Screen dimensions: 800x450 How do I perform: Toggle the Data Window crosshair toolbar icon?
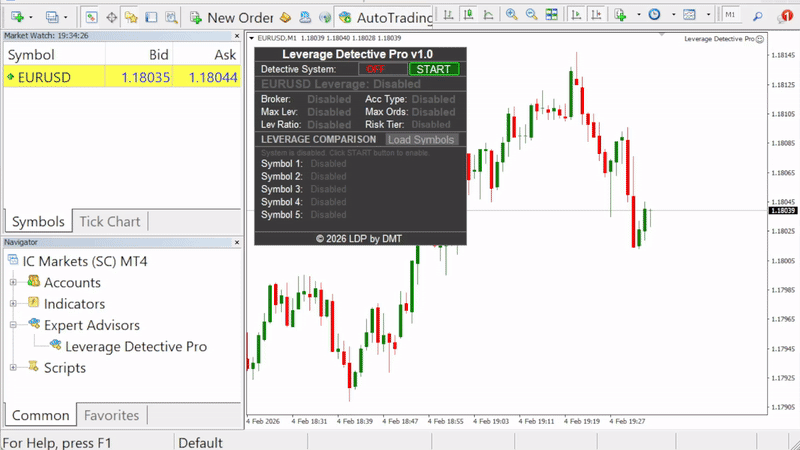point(111,17)
